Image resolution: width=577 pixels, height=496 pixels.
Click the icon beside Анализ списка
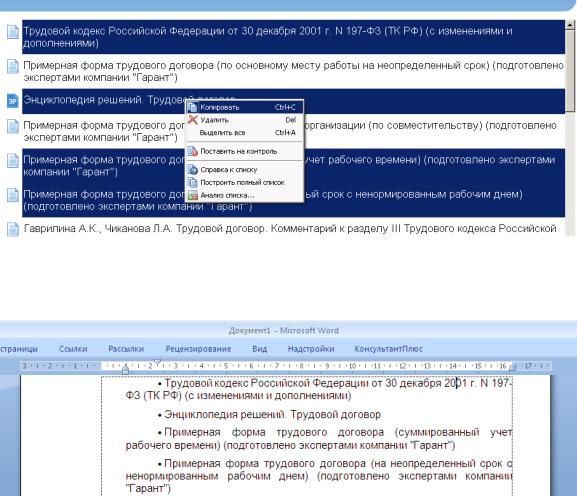click(193, 195)
